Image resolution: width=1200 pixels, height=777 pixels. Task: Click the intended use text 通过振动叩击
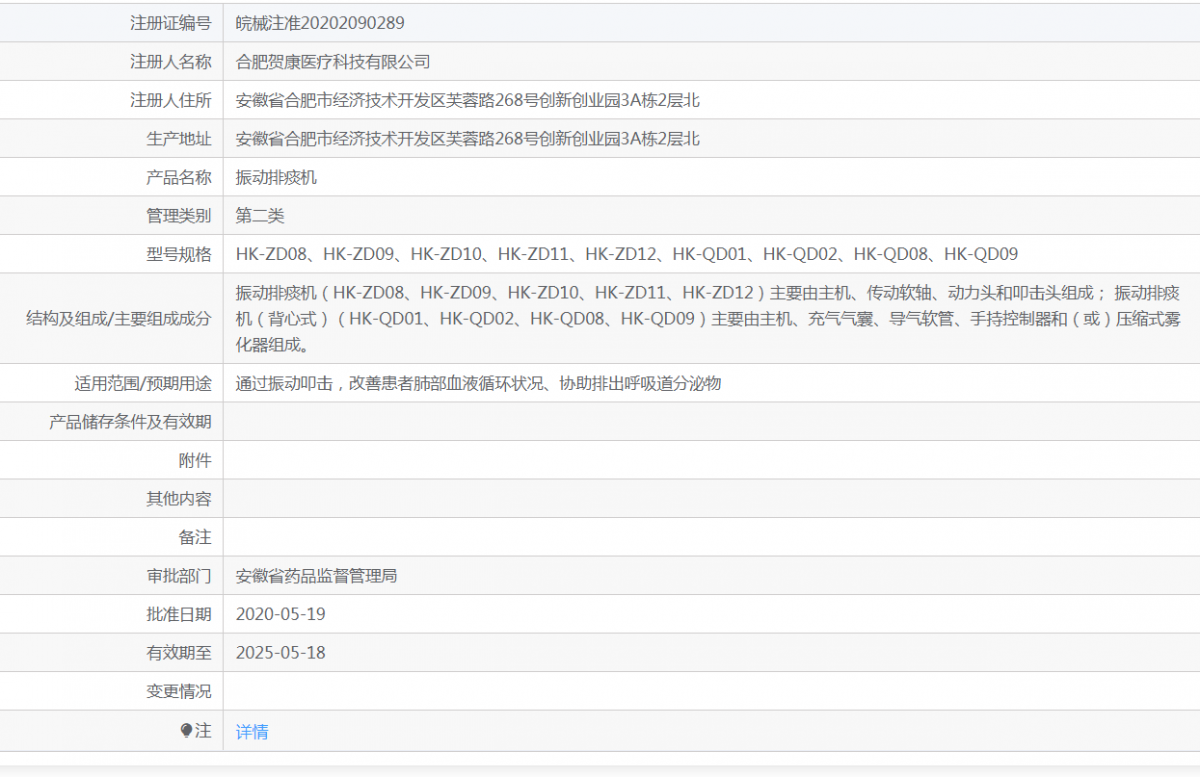[478, 383]
